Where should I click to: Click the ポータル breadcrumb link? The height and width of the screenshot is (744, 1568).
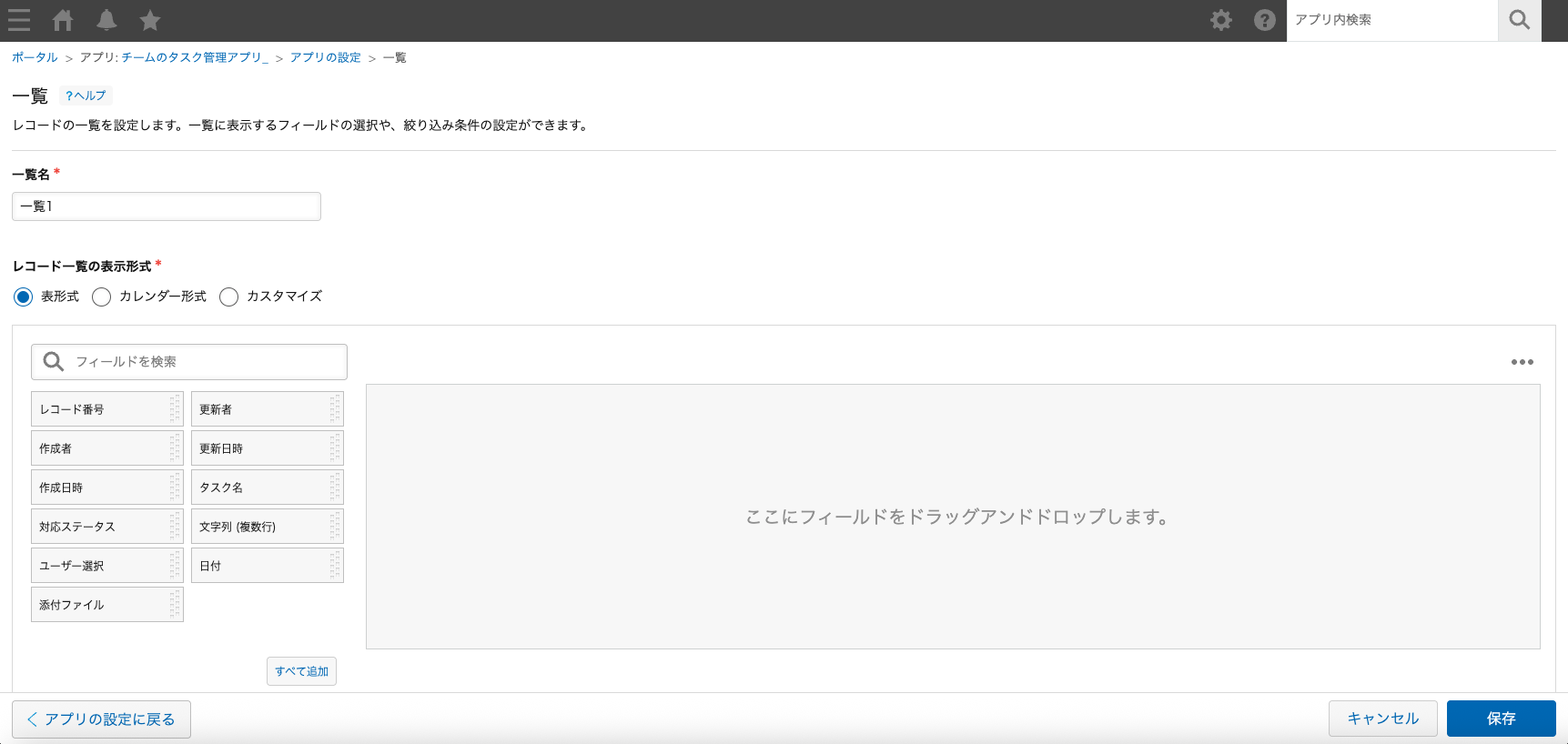click(35, 57)
